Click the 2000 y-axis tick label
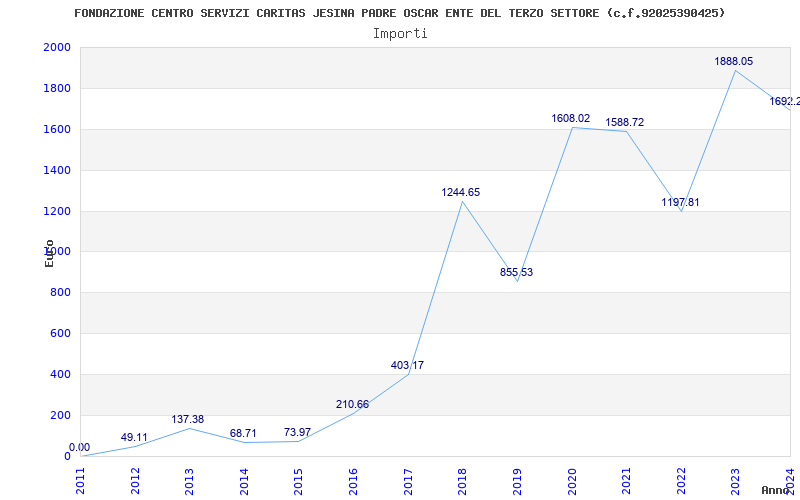The width and height of the screenshot is (800, 500). pyautogui.click(x=57, y=47)
